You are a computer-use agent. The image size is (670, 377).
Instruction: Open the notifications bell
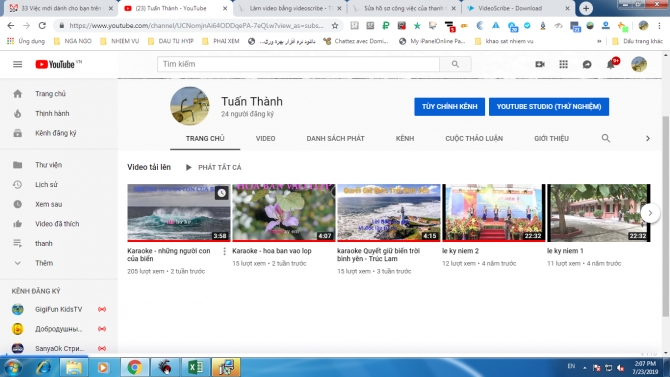coord(611,64)
